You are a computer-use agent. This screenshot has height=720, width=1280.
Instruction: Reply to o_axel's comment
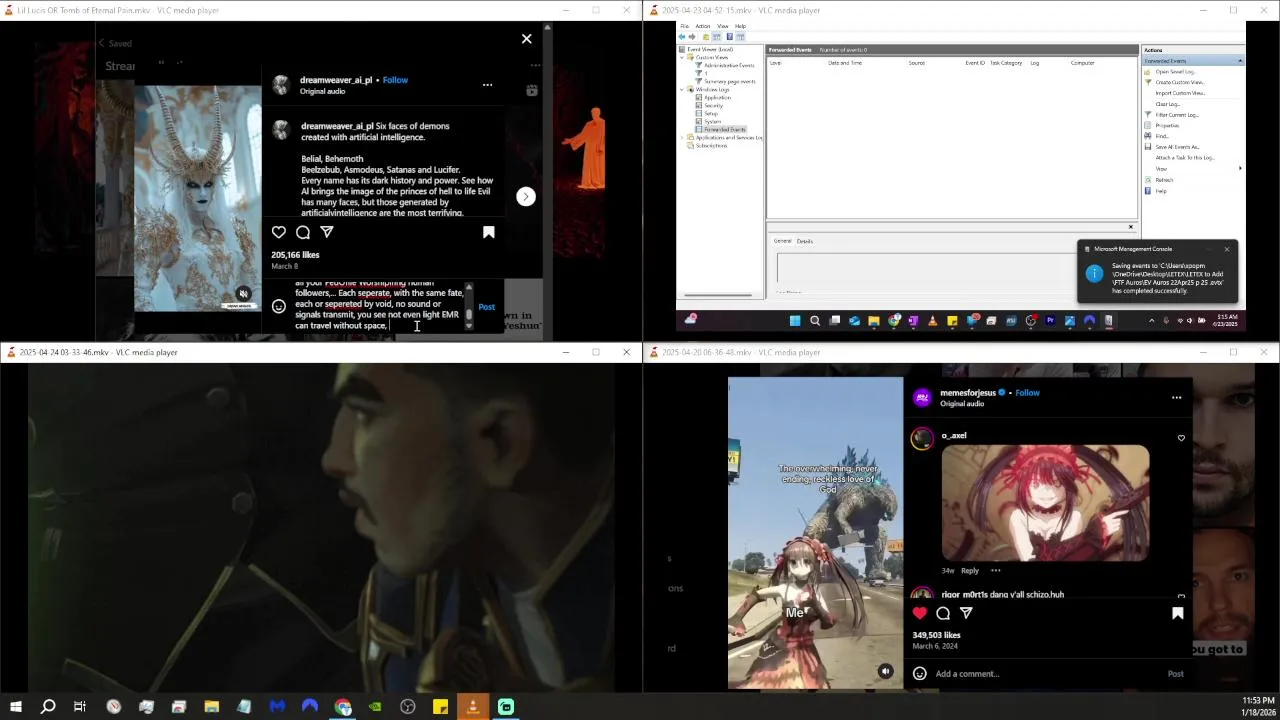tap(970, 571)
